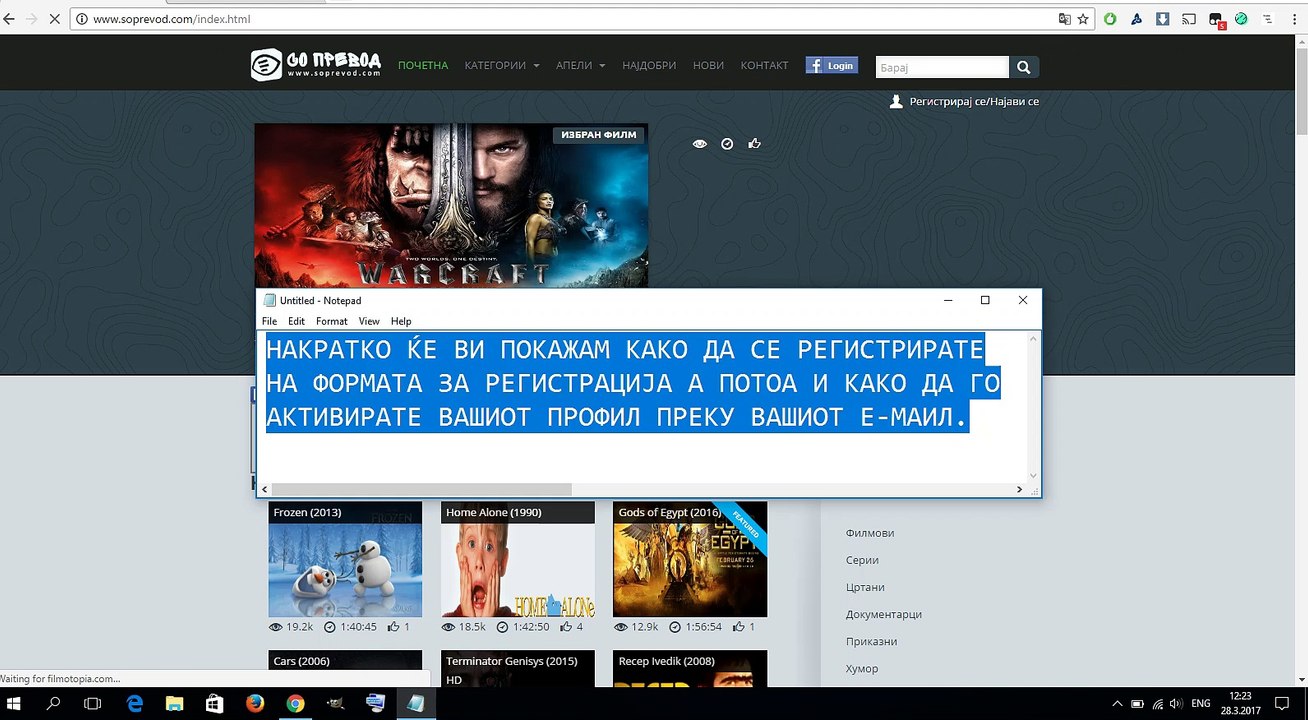Open the Хумор category
The image size is (1308, 720).
click(x=862, y=668)
